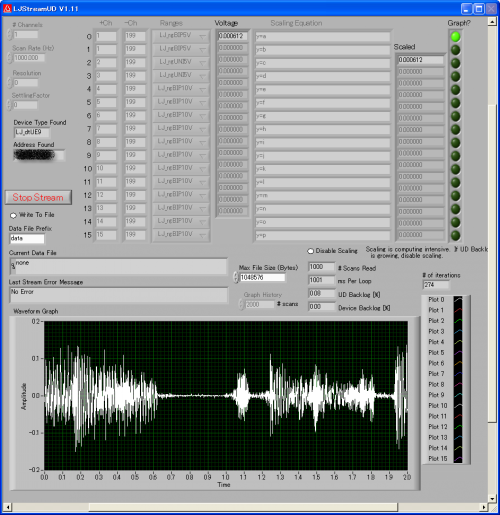500x515 pixels.
Task: Turn on Graph LED for channel 5
Action: click(455, 103)
